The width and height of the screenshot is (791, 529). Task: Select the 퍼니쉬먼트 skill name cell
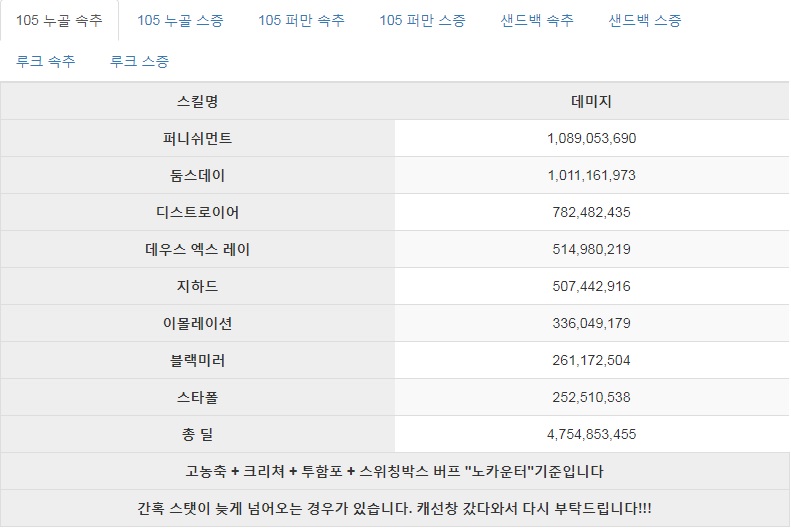(197, 138)
